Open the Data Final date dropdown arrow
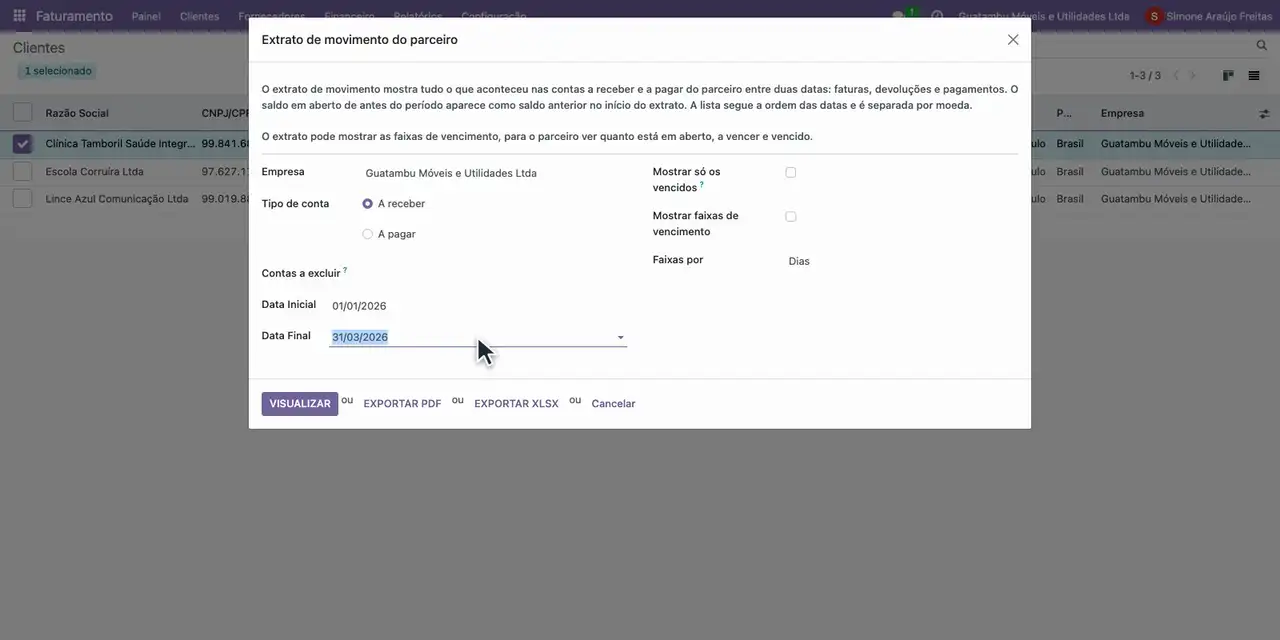Image resolution: width=1280 pixels, height=640 pixels. point(620,337)
